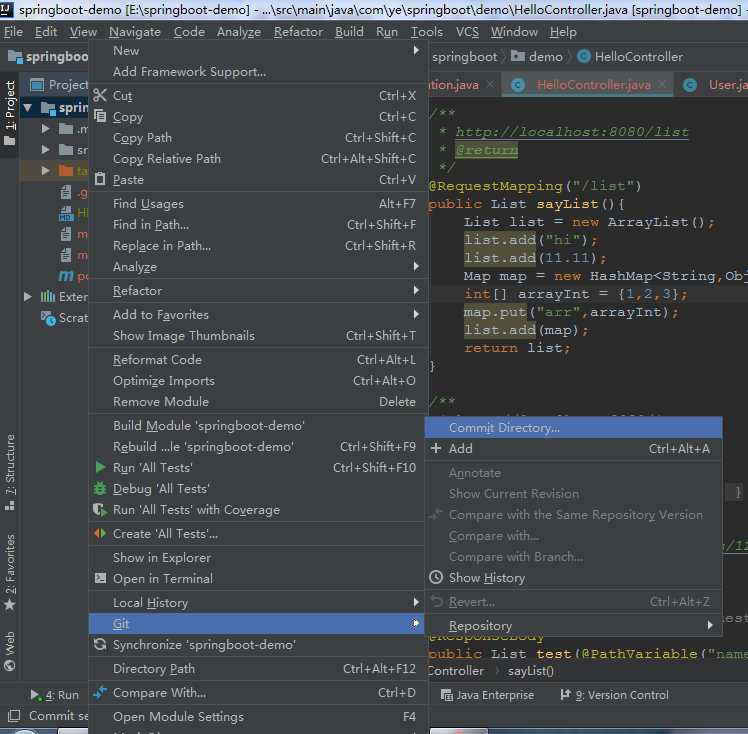Image resolution: width=748 pixels, height=734 pixels.
Task: Choose Optimize Imports
Action: [x=257, y=381]
